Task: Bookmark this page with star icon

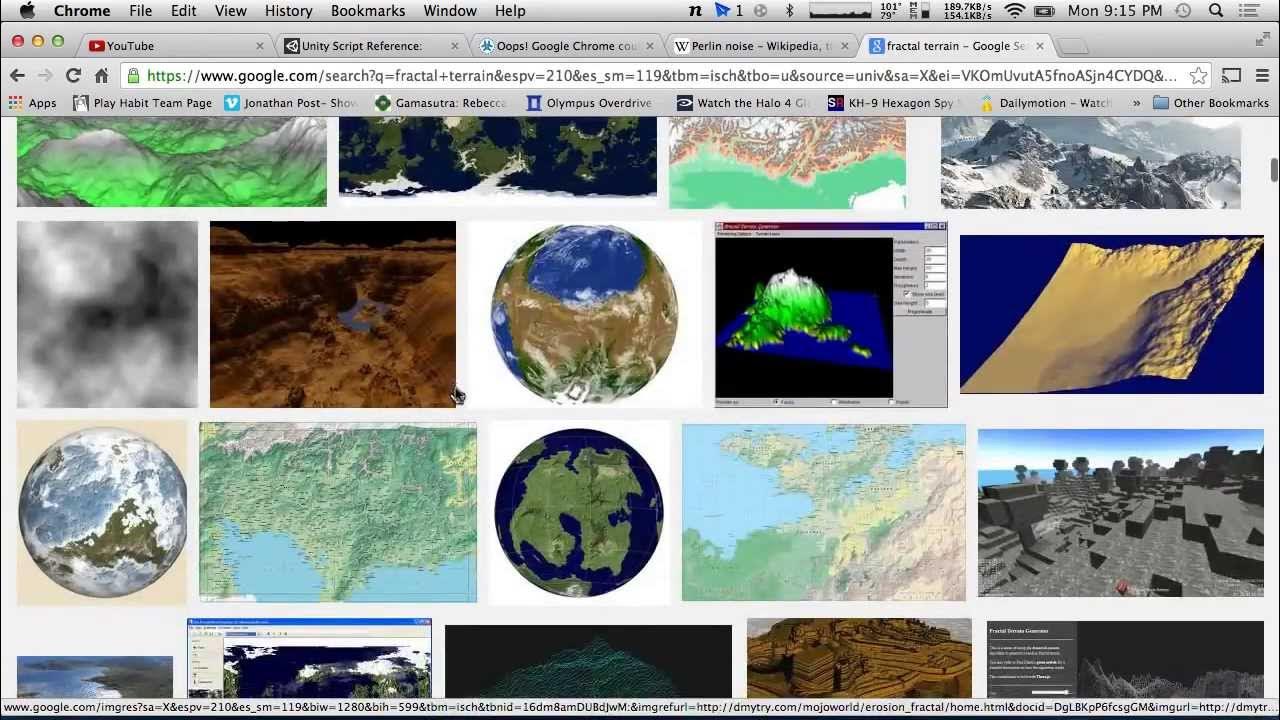Action: coord(1198,76)
